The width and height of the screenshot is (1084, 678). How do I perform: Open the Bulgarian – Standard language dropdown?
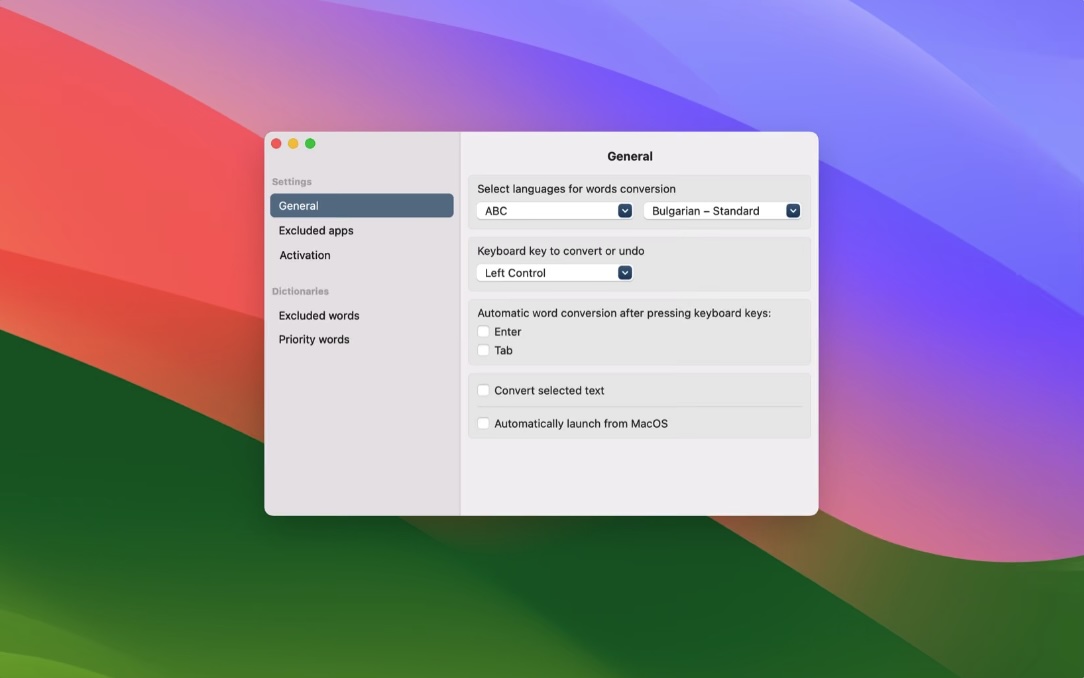tap(722, 211)
